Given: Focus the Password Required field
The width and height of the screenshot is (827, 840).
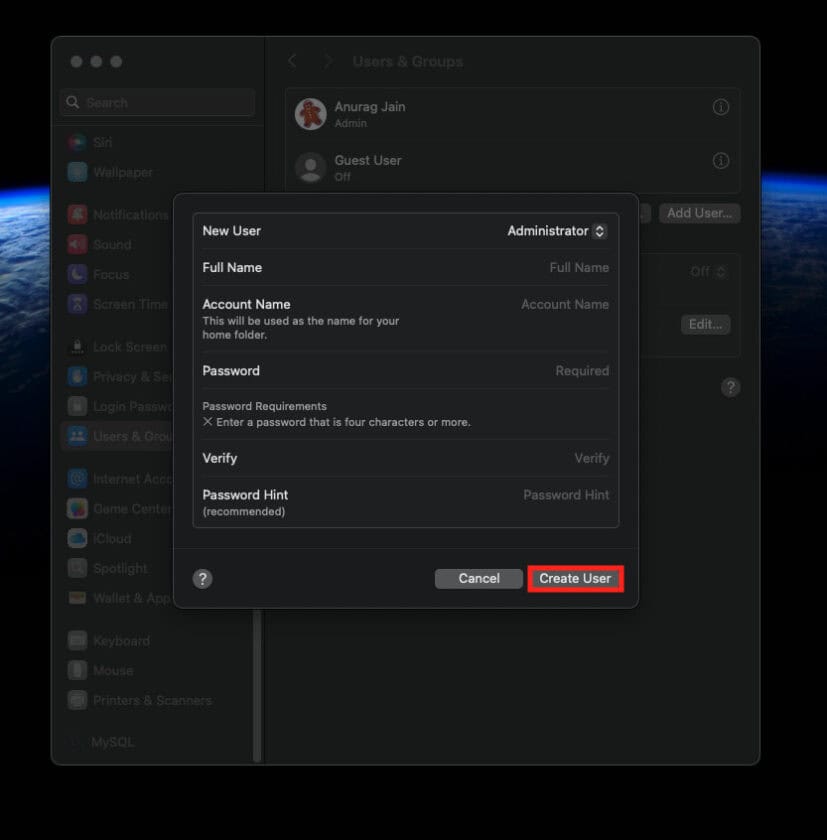Looking at the screenshot, I should [x=405, y=371].
